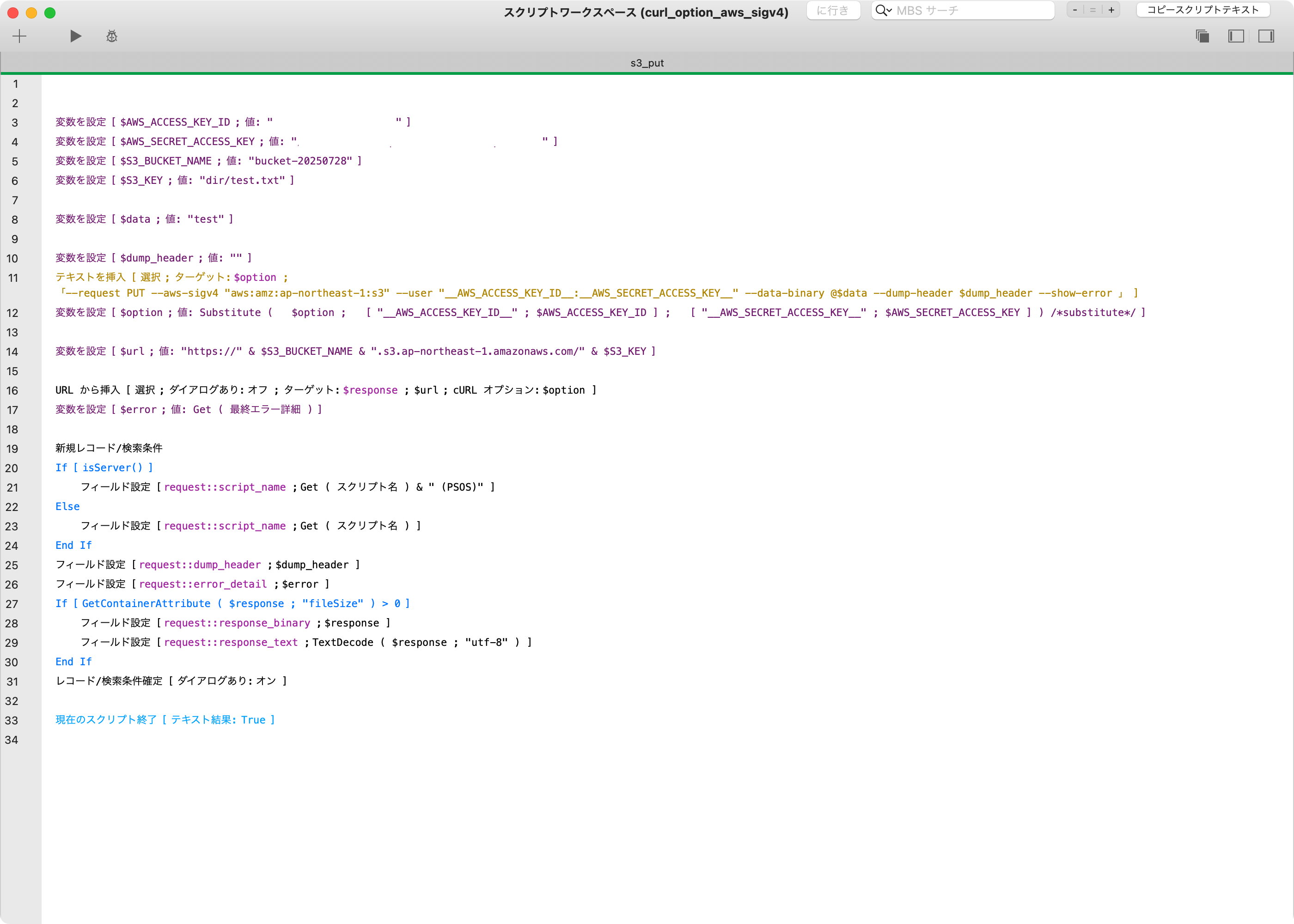Select line 23 script_name field step
The width and height of the screenshot is (1294, 924).
click(250, 526)
